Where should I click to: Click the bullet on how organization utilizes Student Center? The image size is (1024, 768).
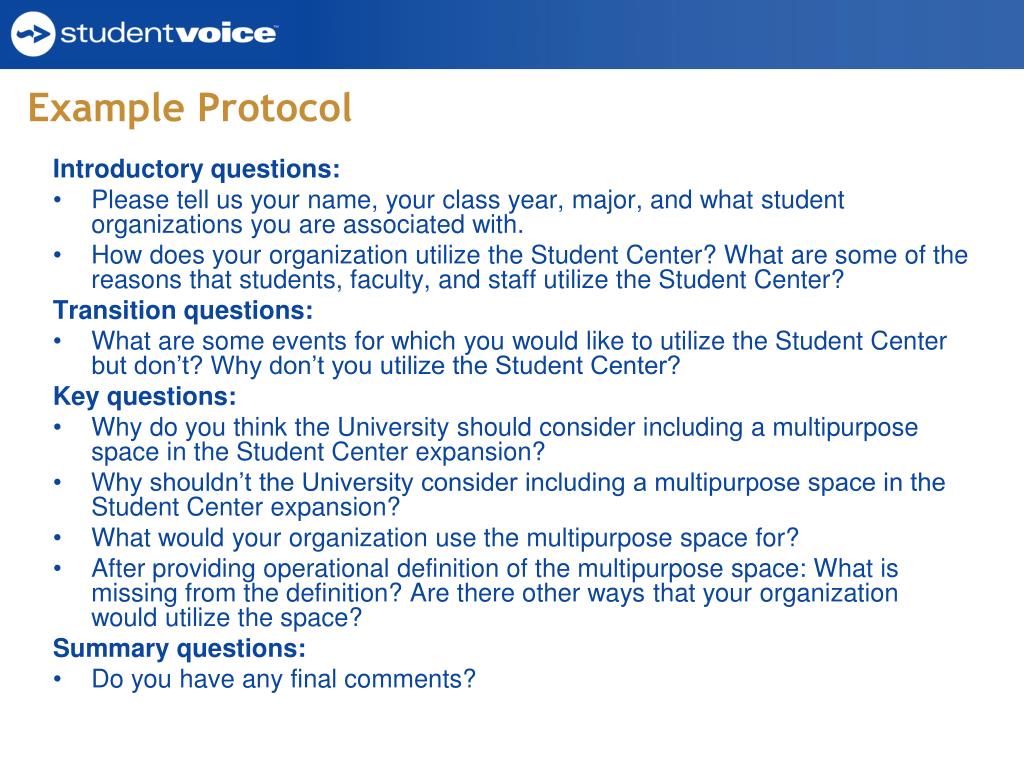[x=529, y=267]
